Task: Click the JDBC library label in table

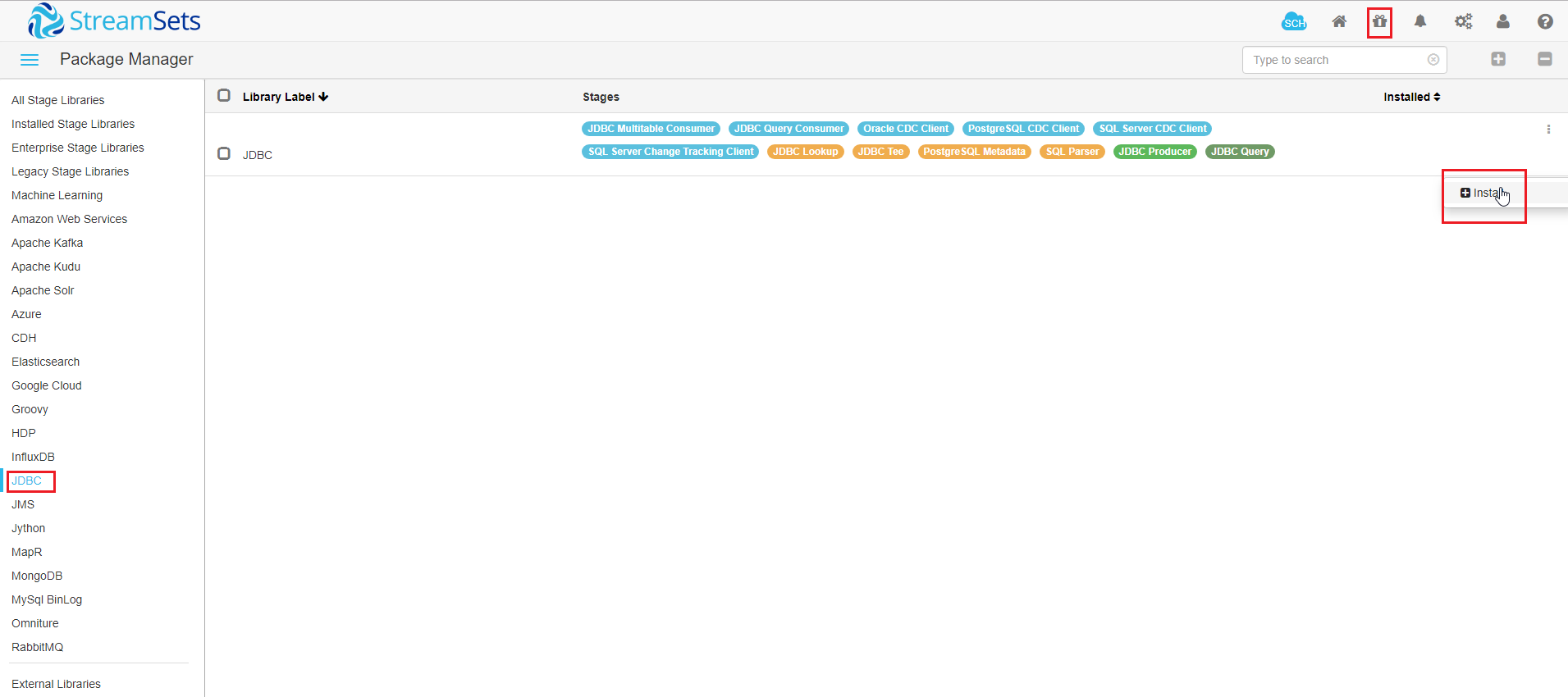Action: coord(258,155)
